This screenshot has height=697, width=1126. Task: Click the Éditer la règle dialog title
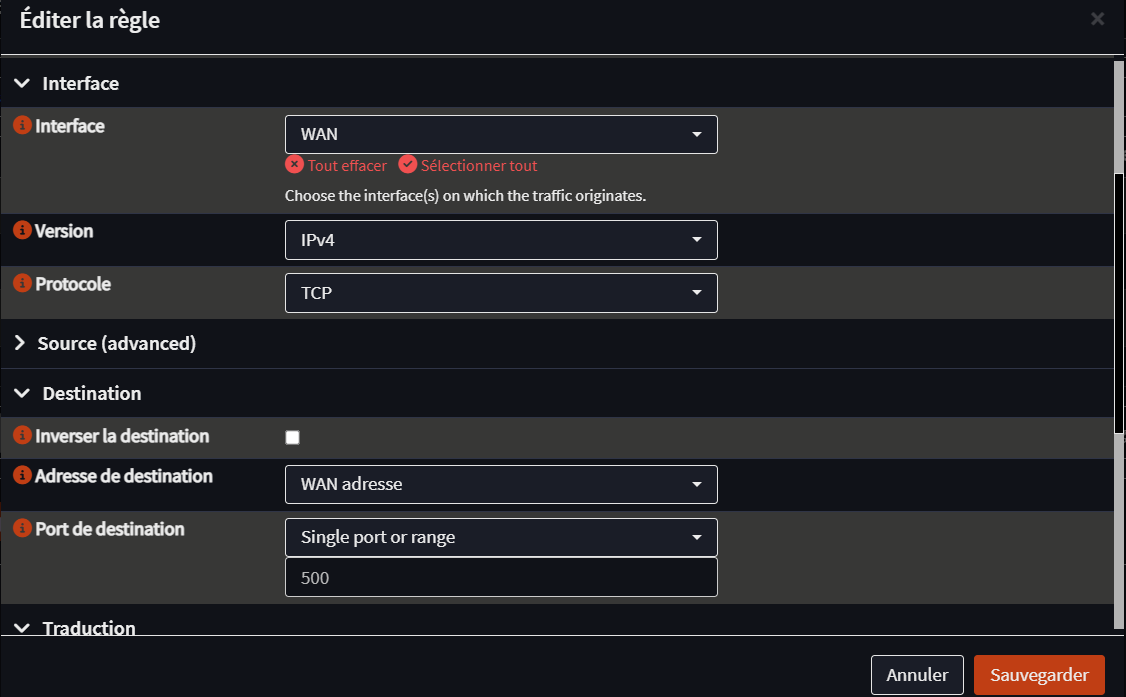click(x=90, y=20)
